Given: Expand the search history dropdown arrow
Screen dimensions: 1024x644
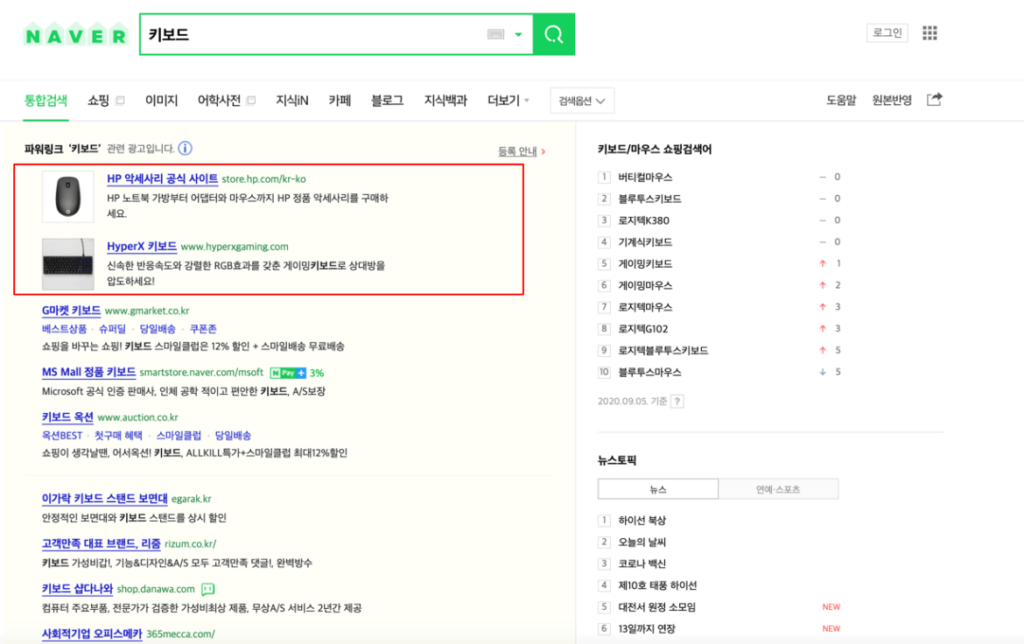Looking at the screenshot, I should click(519, 34).
